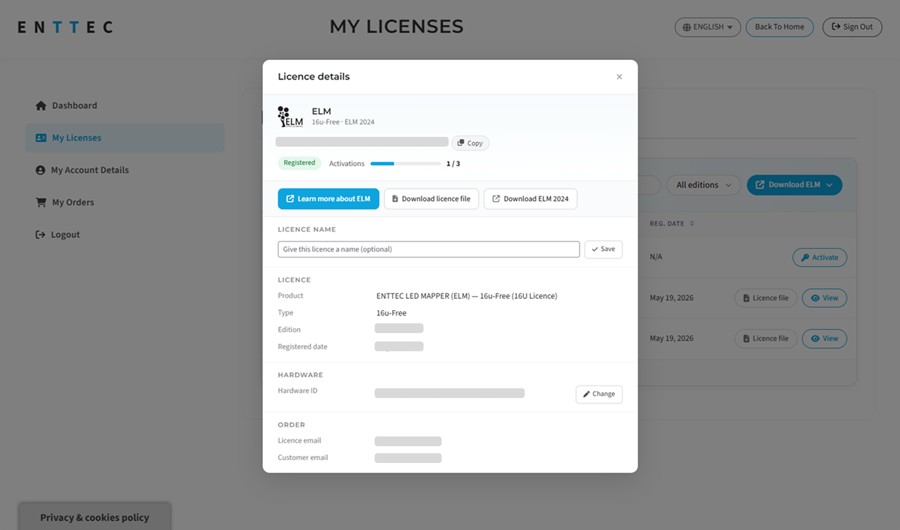Click the Dashboard home icon
The image size is (900, 530).
pyautogui.click(x=41, y=106)
